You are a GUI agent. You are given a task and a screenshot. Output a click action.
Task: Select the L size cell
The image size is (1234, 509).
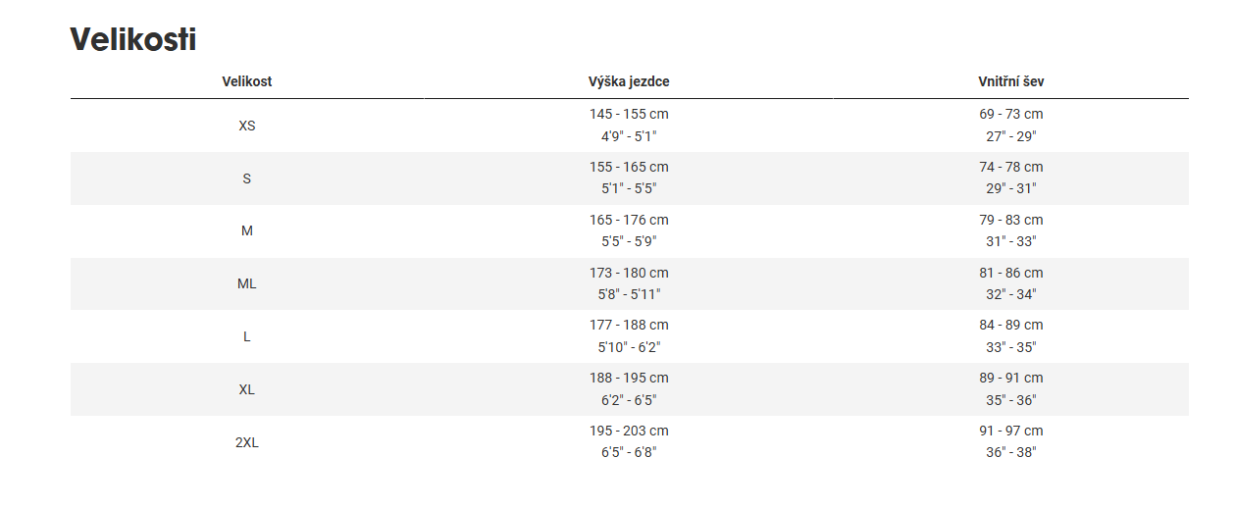[247, 337]
